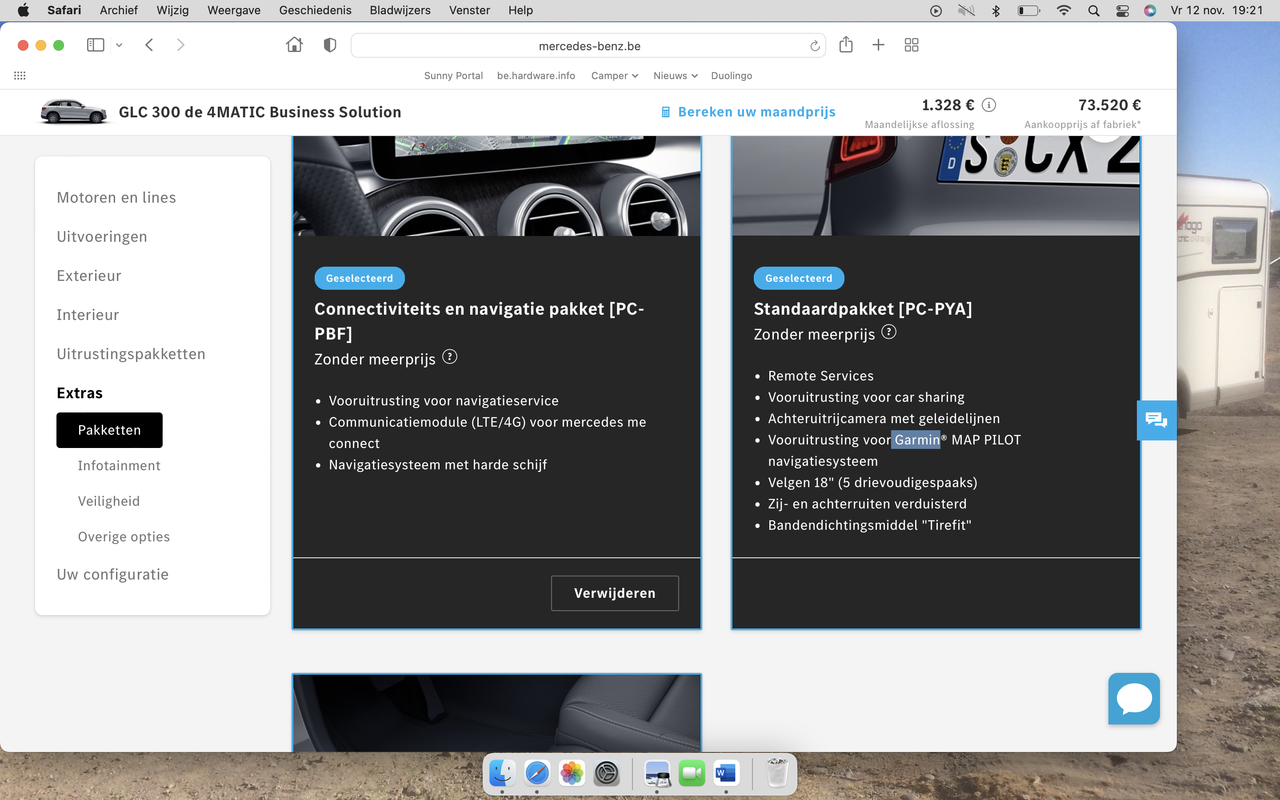Open the sidebar options chevron in Safari toolbar
The height and width of the screenshot is (800, 1280).
[119, 45]
